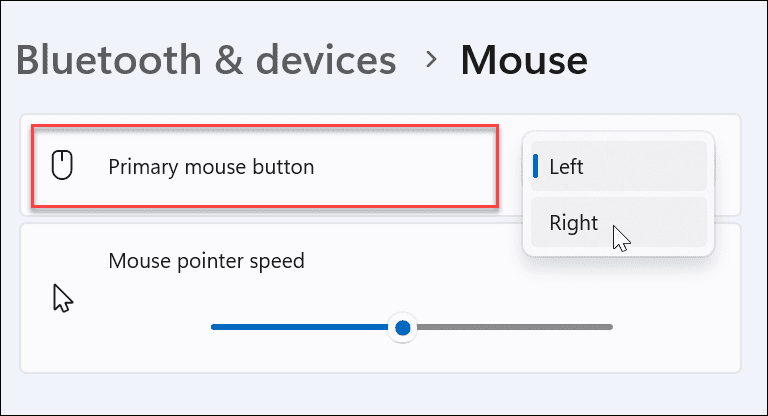
Task: Click the red-outlined Primary mouse button row
Action: (x=400, y=167)
